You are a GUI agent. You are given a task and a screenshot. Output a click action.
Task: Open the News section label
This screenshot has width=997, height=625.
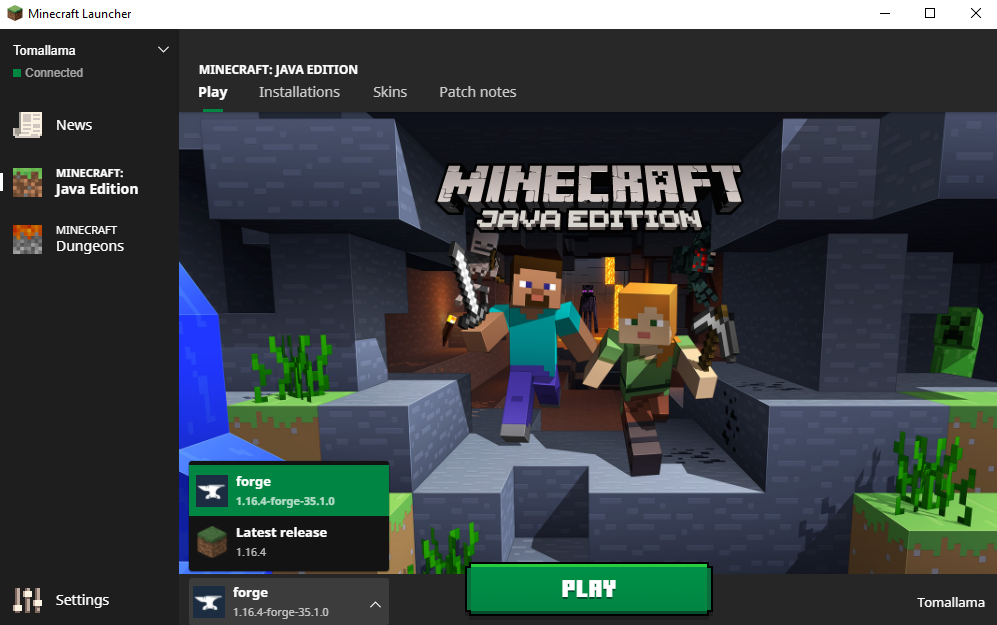click(x=74, y=125)
